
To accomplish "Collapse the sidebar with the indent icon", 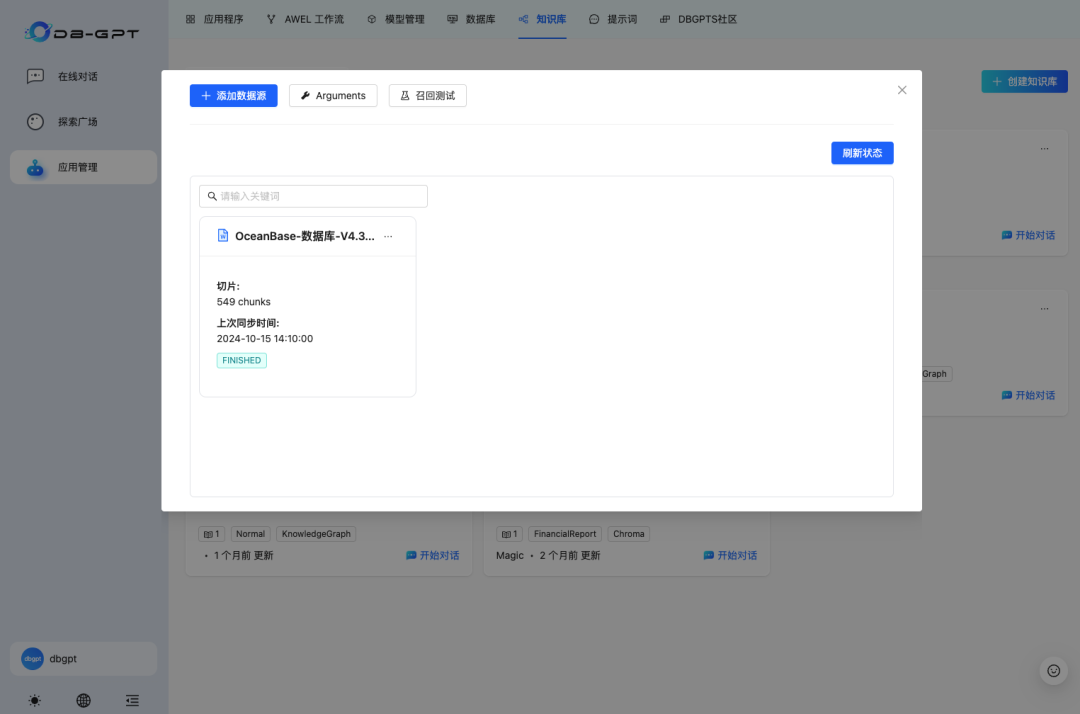I will [132, 700].
